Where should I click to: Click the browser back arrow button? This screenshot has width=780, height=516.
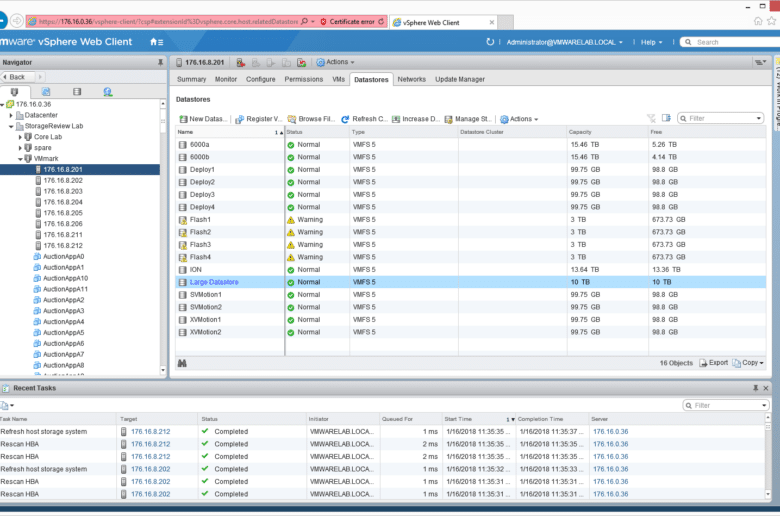[3, 21]
